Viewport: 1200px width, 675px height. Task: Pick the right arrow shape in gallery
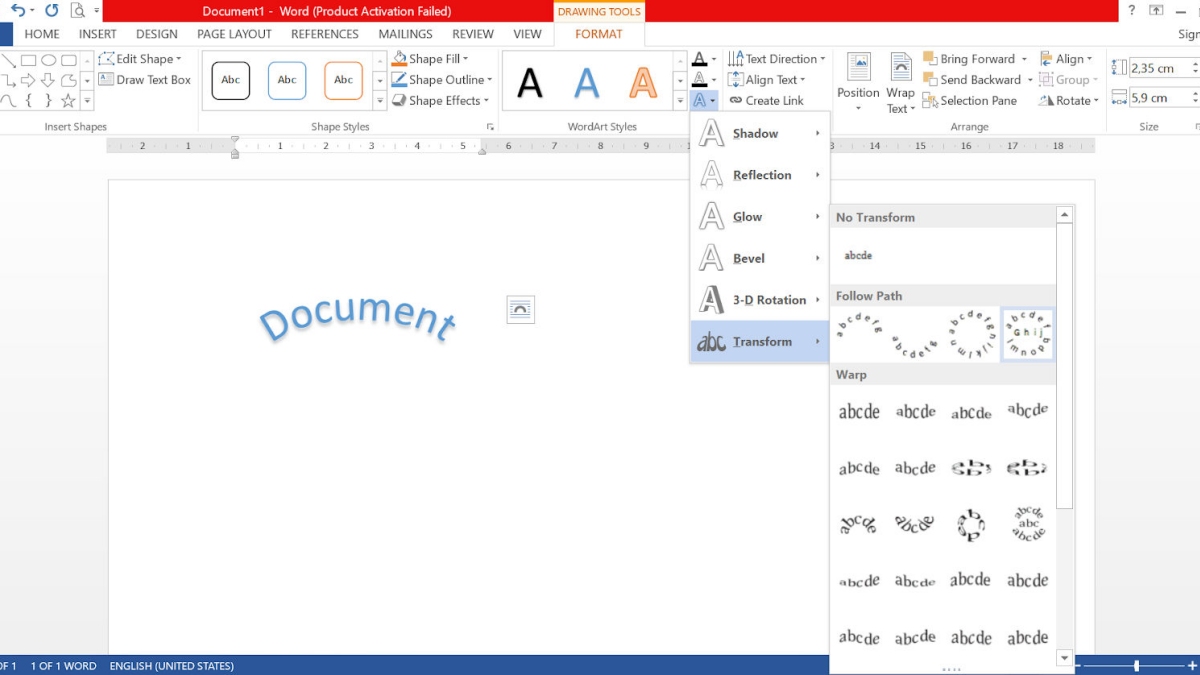coord(29,80)
